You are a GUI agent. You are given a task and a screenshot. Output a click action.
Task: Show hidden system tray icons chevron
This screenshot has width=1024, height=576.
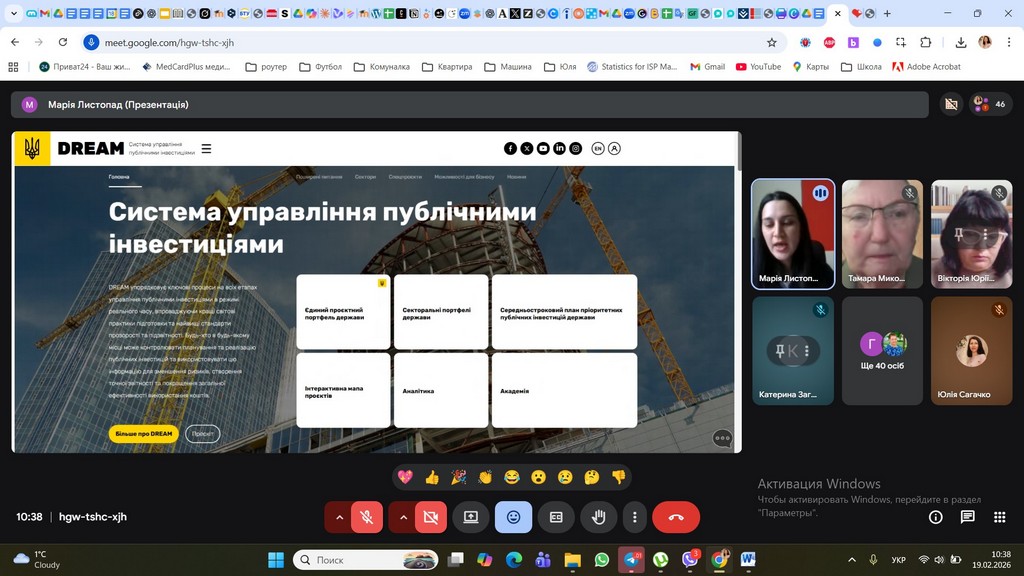[x=852, y=560]
